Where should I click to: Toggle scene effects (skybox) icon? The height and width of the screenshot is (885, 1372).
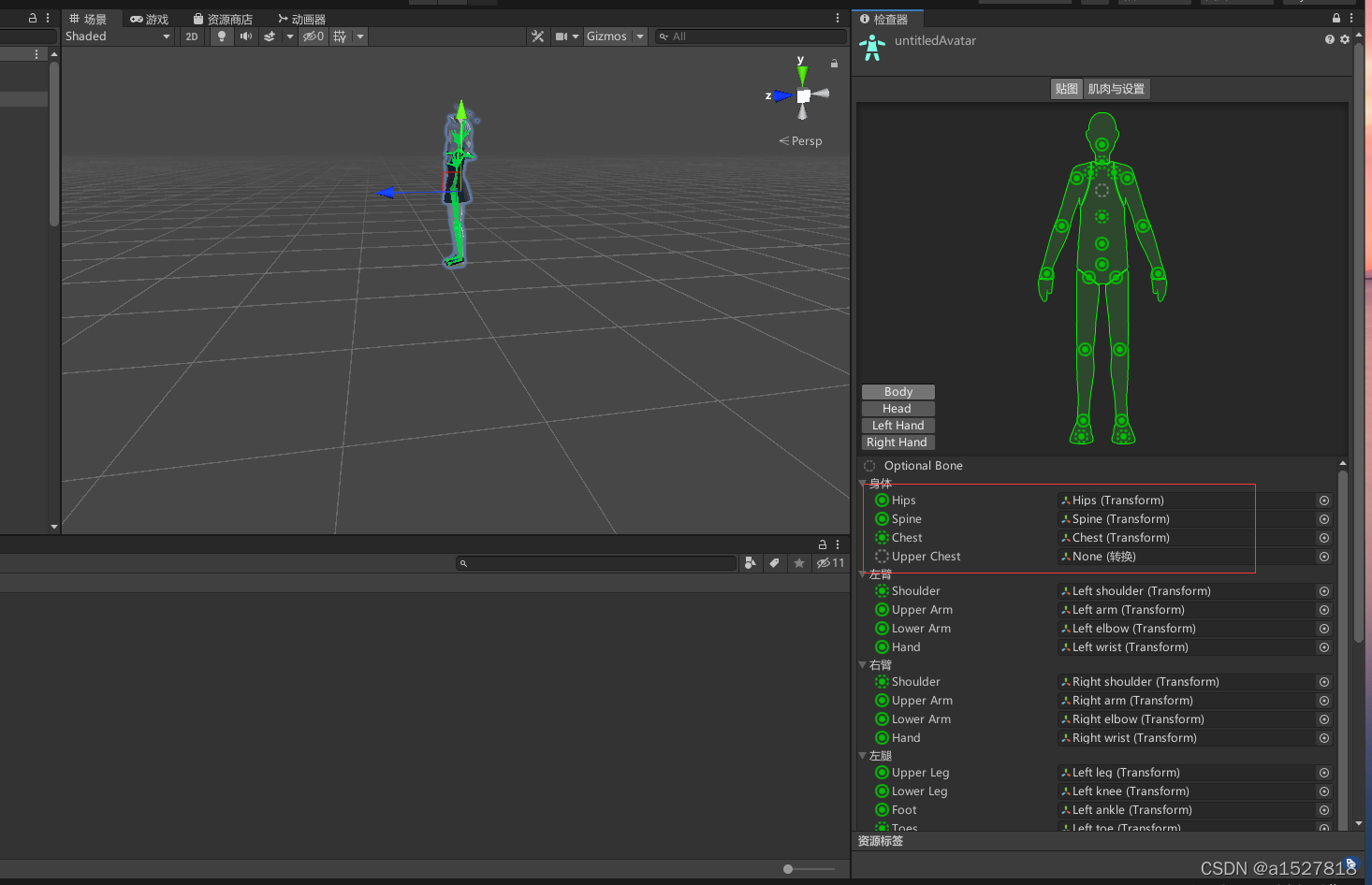pos(270,36)
